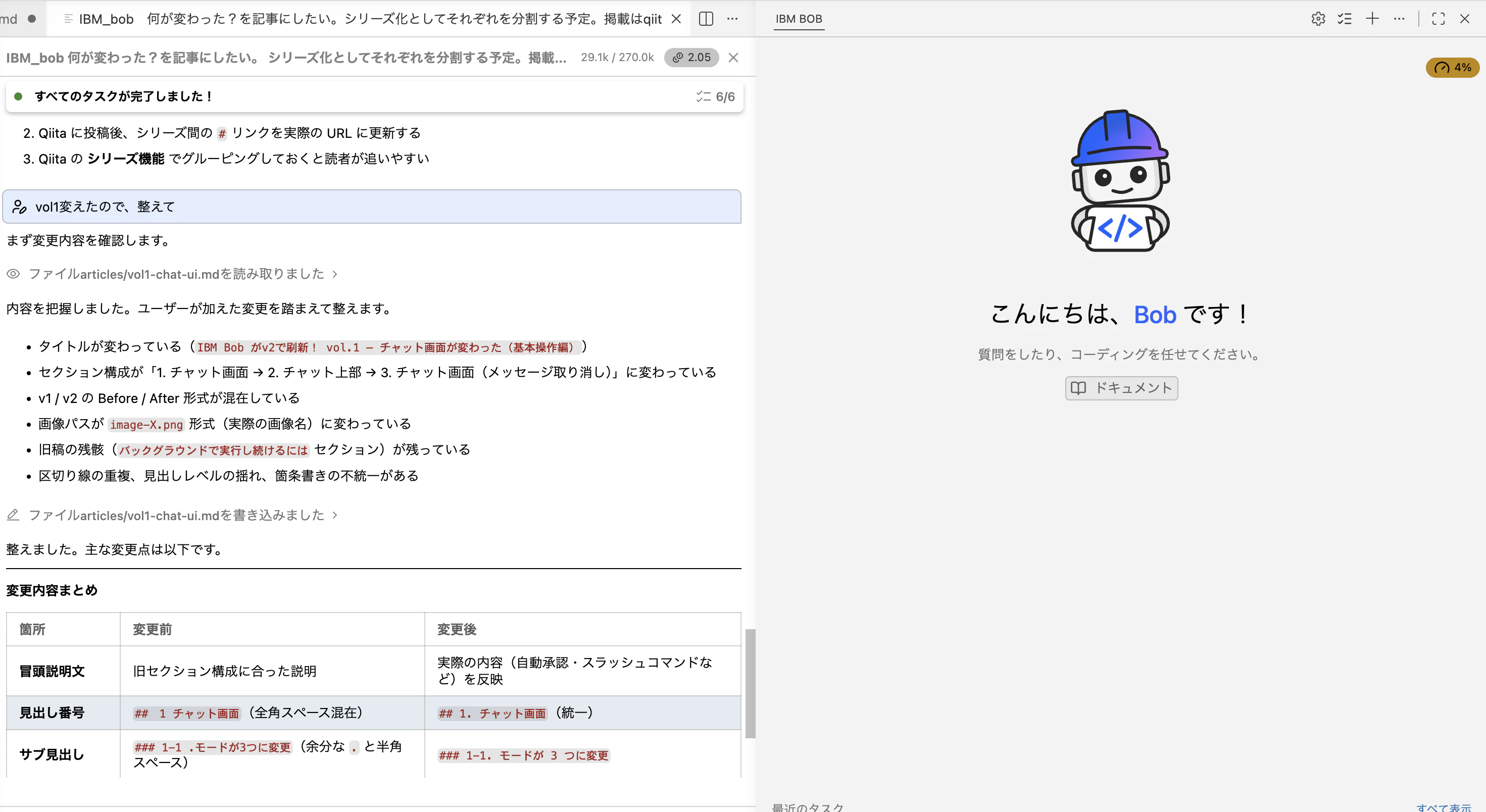
Task: Open task history checklist icon in IBM BOB panel
Action: tap(1345, 19)
